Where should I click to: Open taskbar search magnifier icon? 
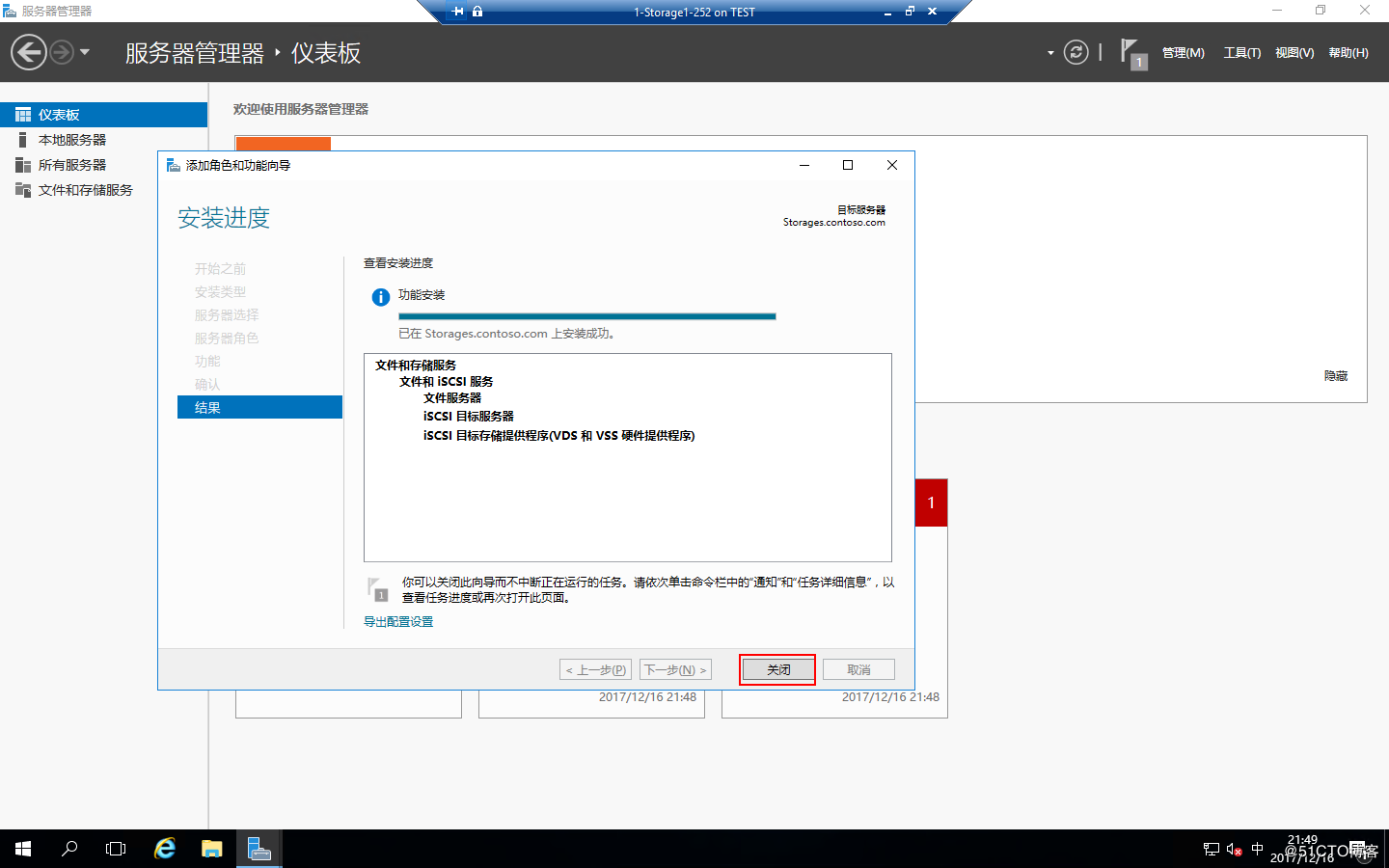pos(69,849)
